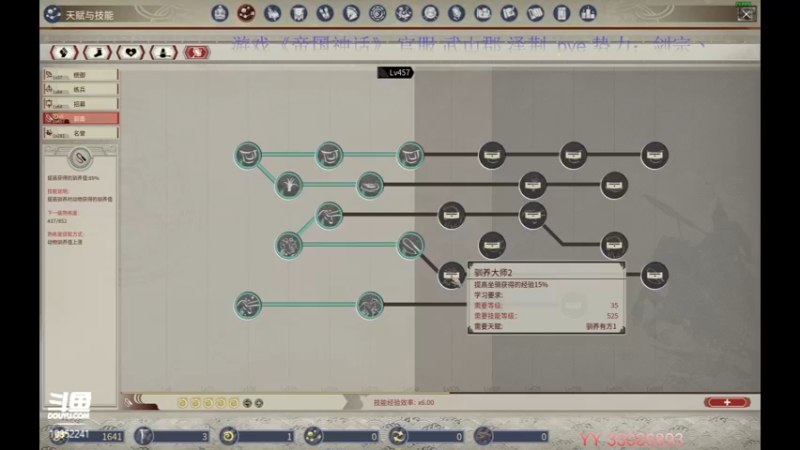Click the last locked node in the second row
Image resolution: width=800 pixels, height=450 pixels.
(x=614, y=185)
